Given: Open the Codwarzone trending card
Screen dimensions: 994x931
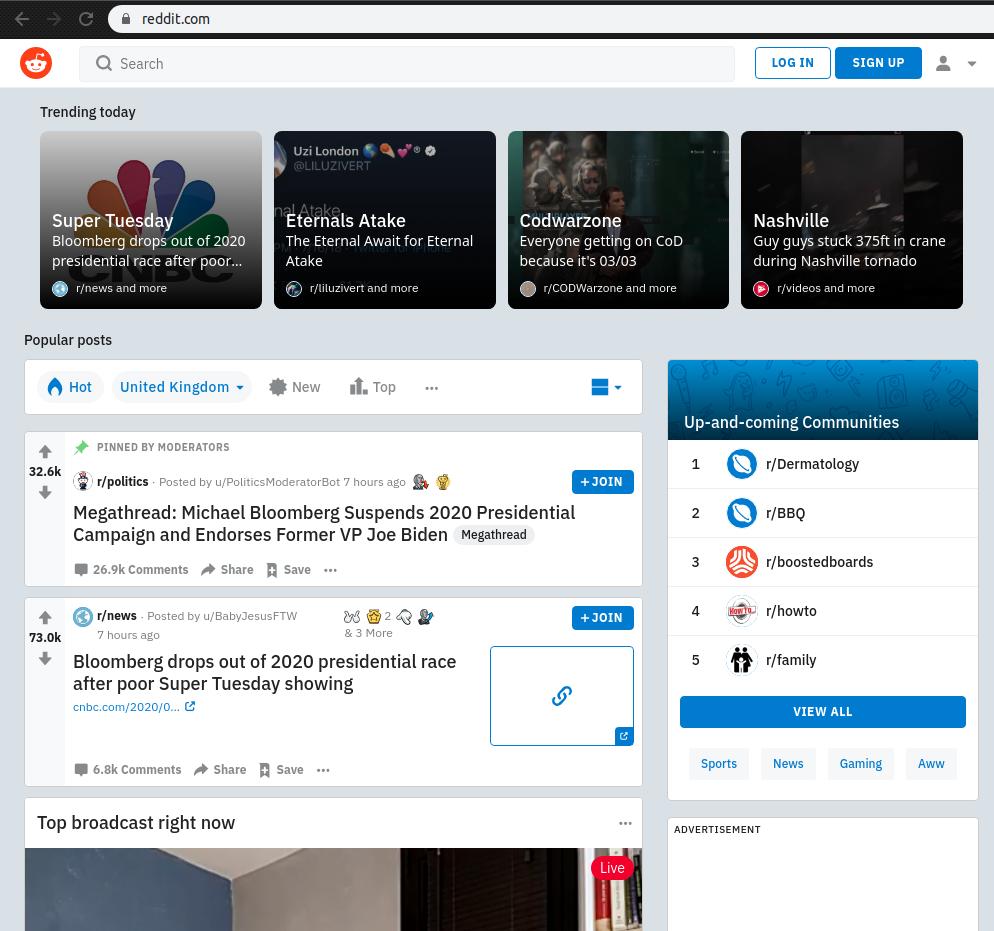Looking at the screenshot, I should (618, 220).
